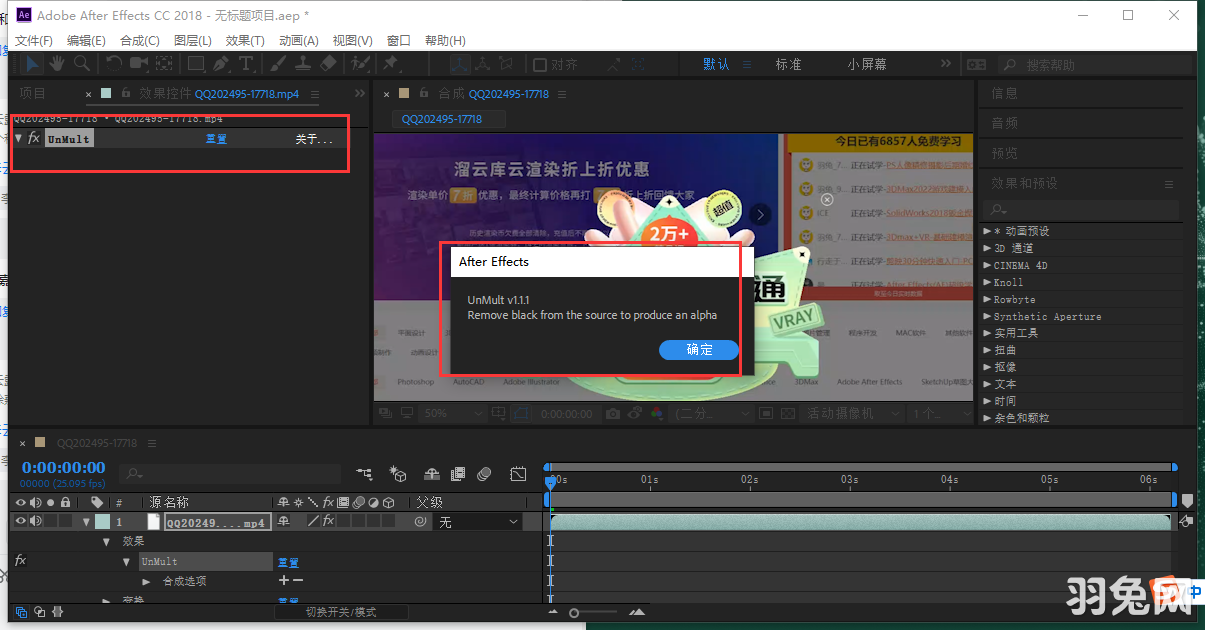Screen dimensions: 1205x630
Task: Toggle visibility eye of the QQ202495 layer
Action: point(21,520)
